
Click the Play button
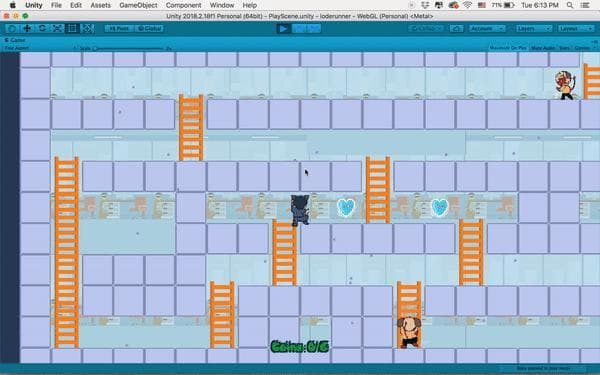click(284, 29)
